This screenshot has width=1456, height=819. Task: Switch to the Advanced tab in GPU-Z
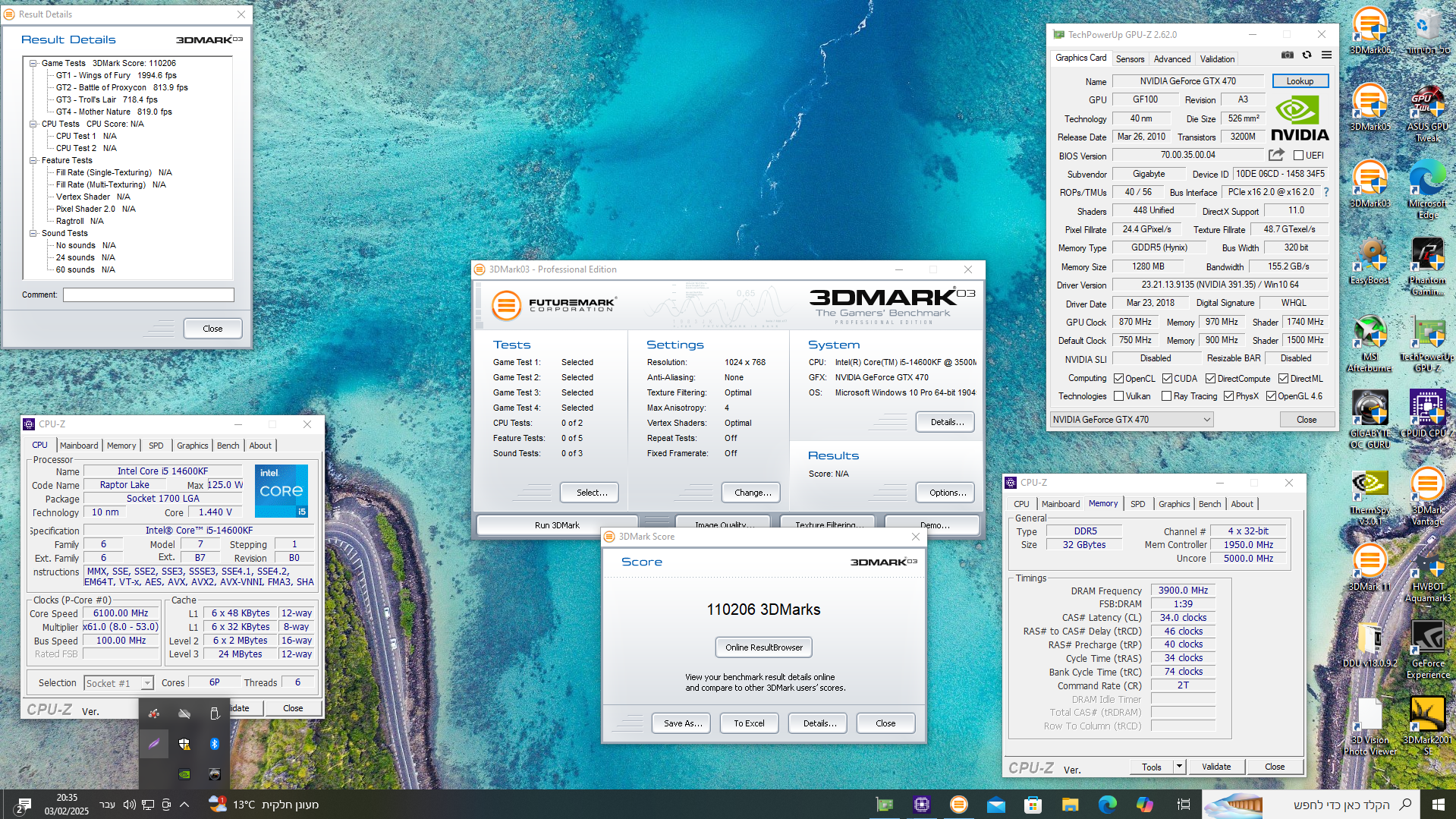[x=1171, y=59]
